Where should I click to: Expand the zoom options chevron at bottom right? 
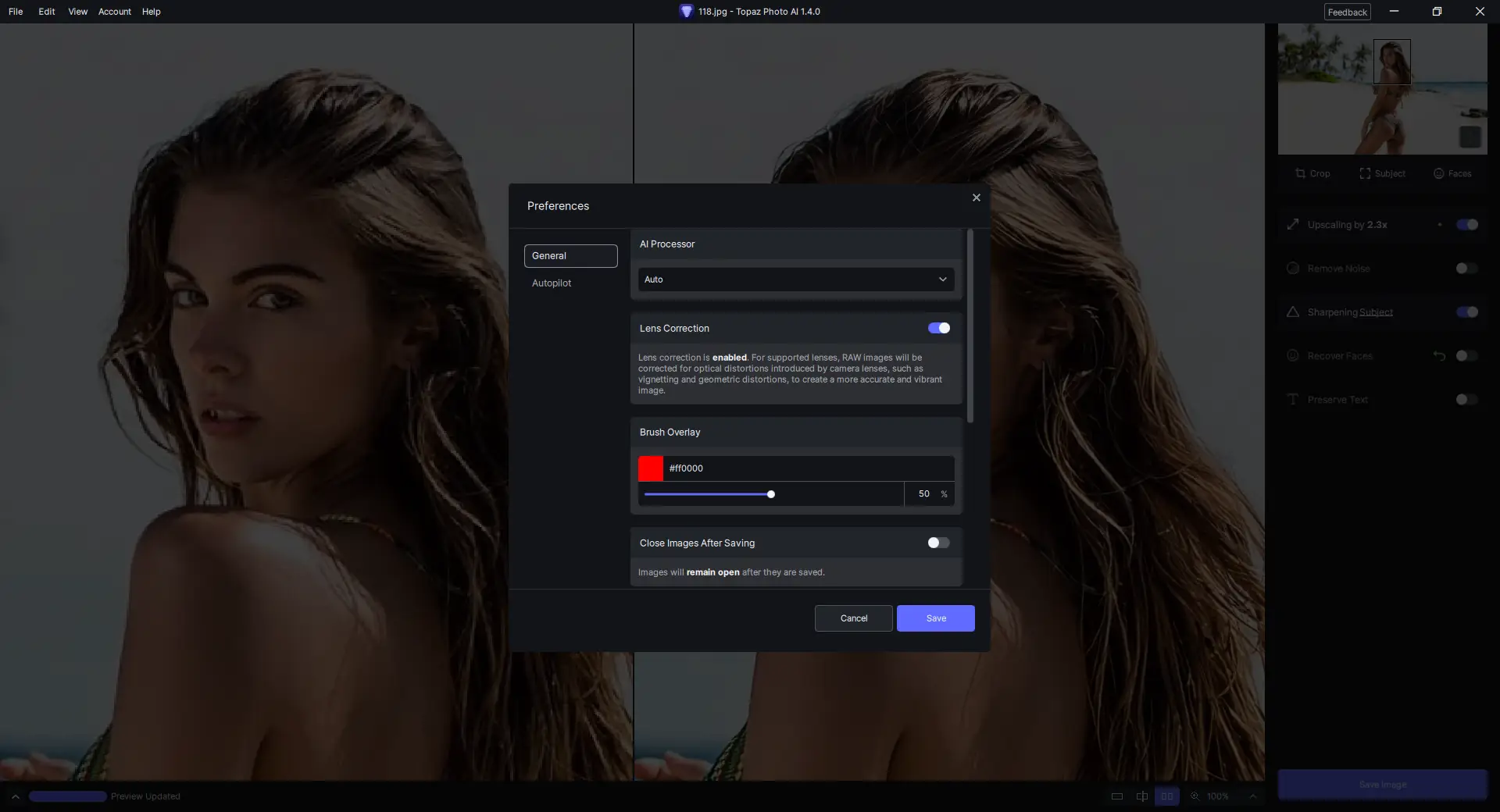1253,796
